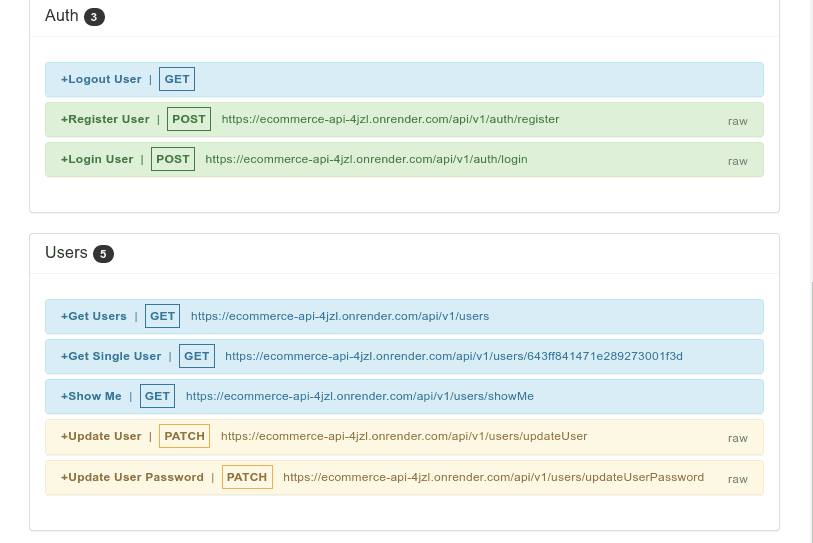Viewport: 813px width, 543px height.
Task: Click raw label on Register User row
Action: (737, 121)
